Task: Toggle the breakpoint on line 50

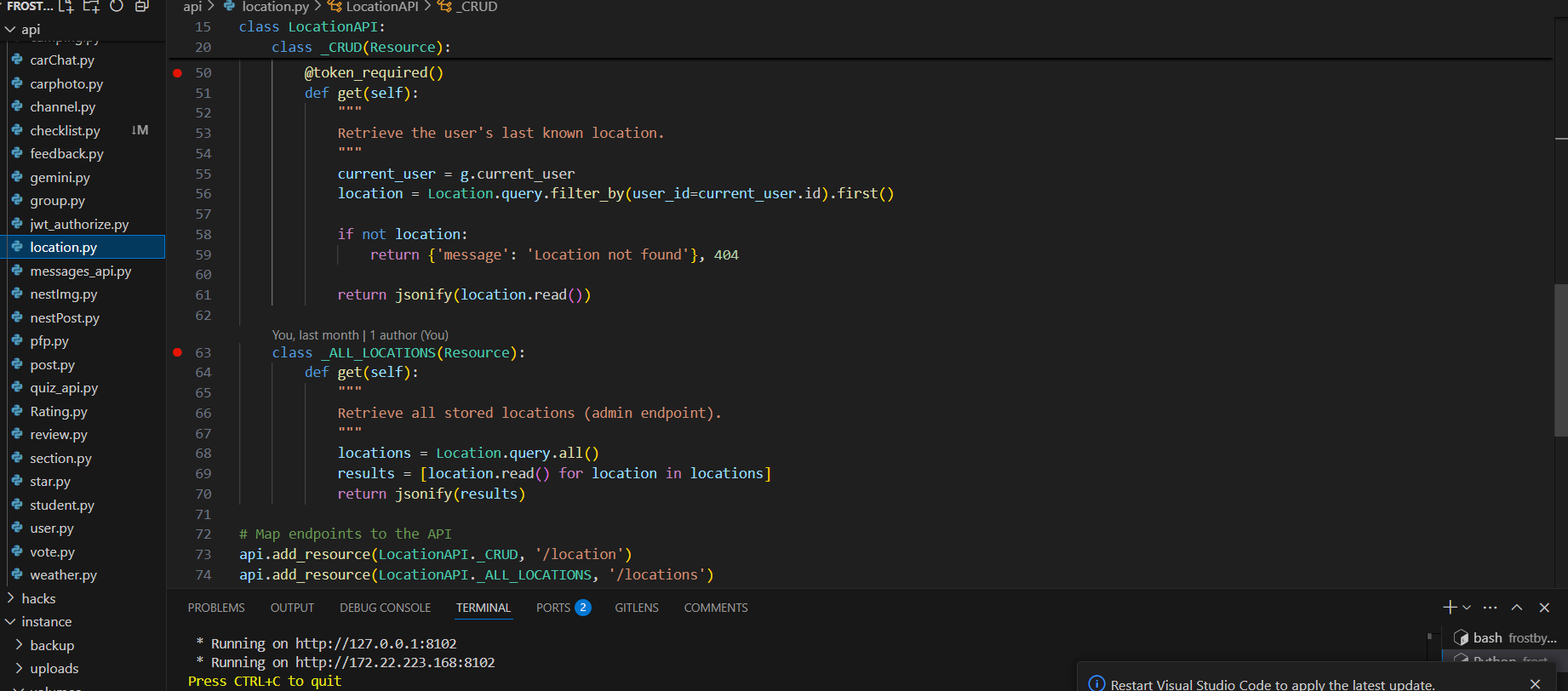Action: pyautogui.click(x=178, y=73)
